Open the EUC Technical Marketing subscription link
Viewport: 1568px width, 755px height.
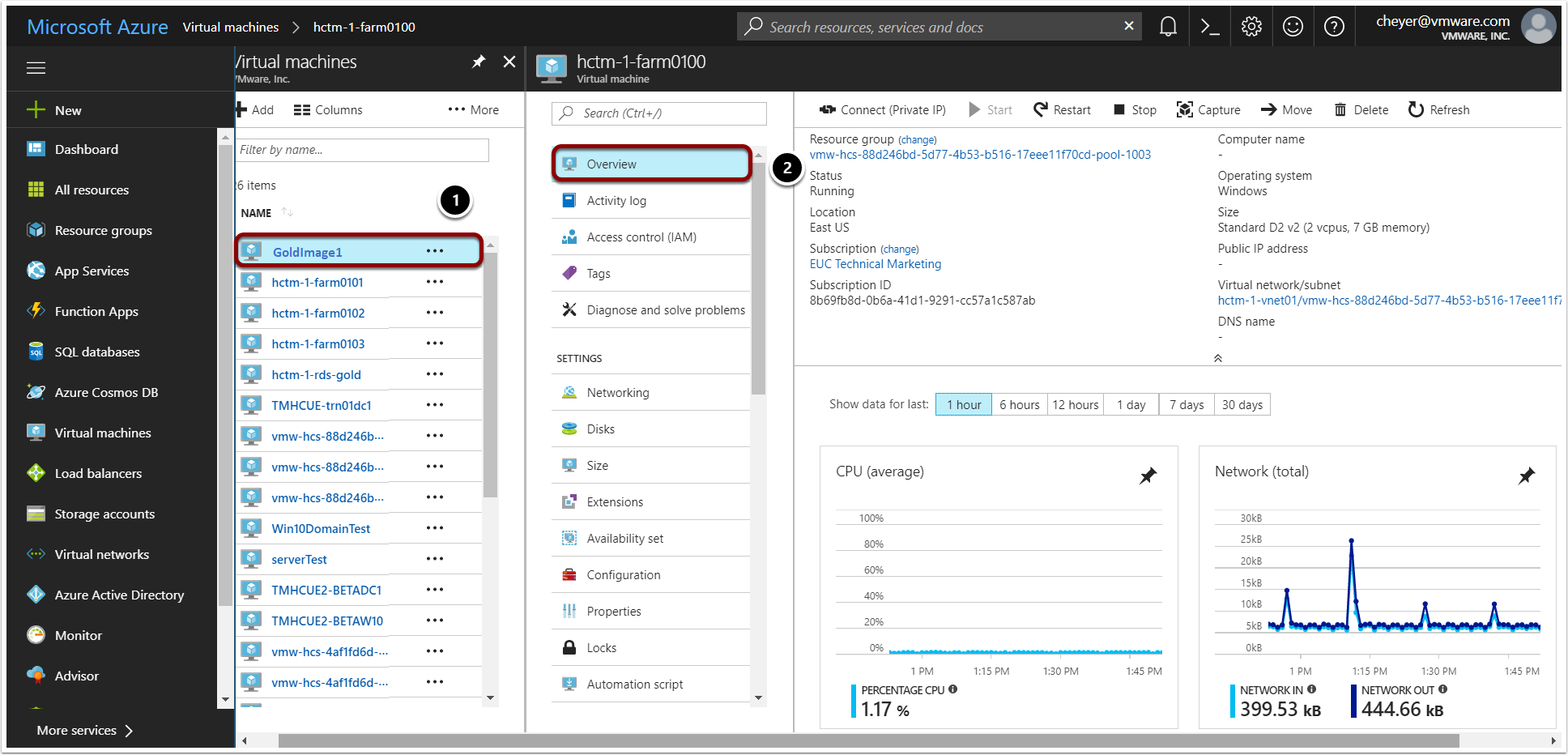point(875,263)
